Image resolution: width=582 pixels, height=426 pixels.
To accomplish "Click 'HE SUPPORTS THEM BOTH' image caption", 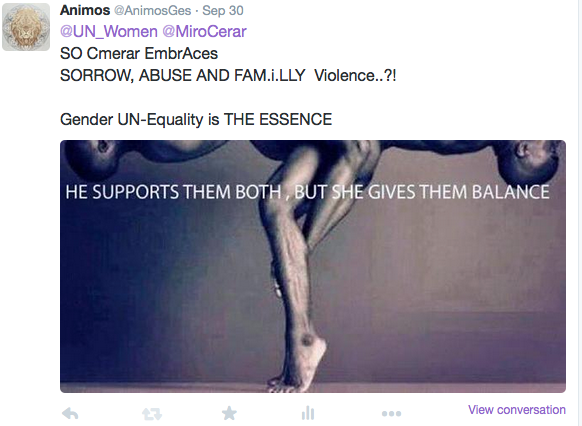I will click(x=173, y=192).
